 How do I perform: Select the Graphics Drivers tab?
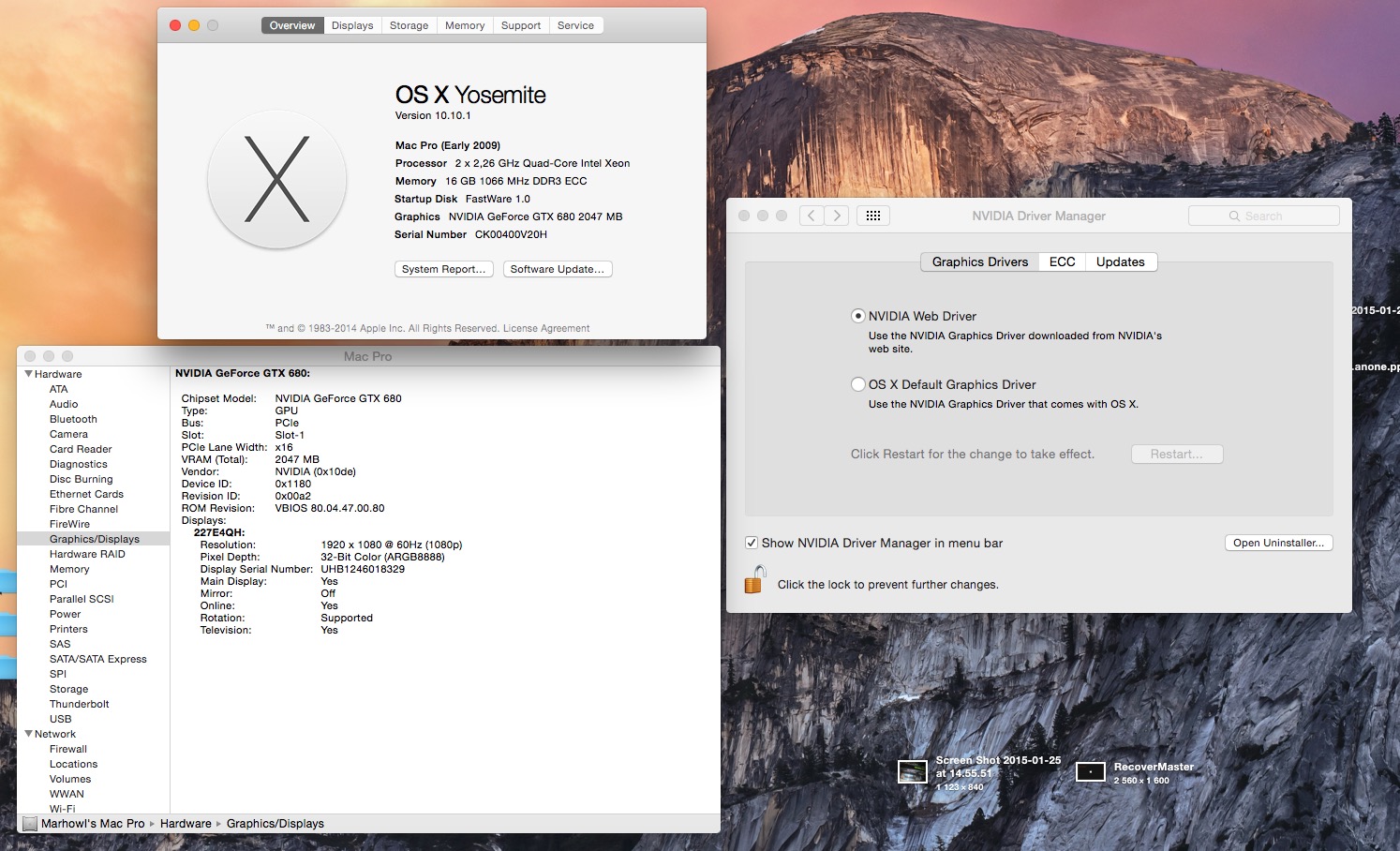coord(980,261)
